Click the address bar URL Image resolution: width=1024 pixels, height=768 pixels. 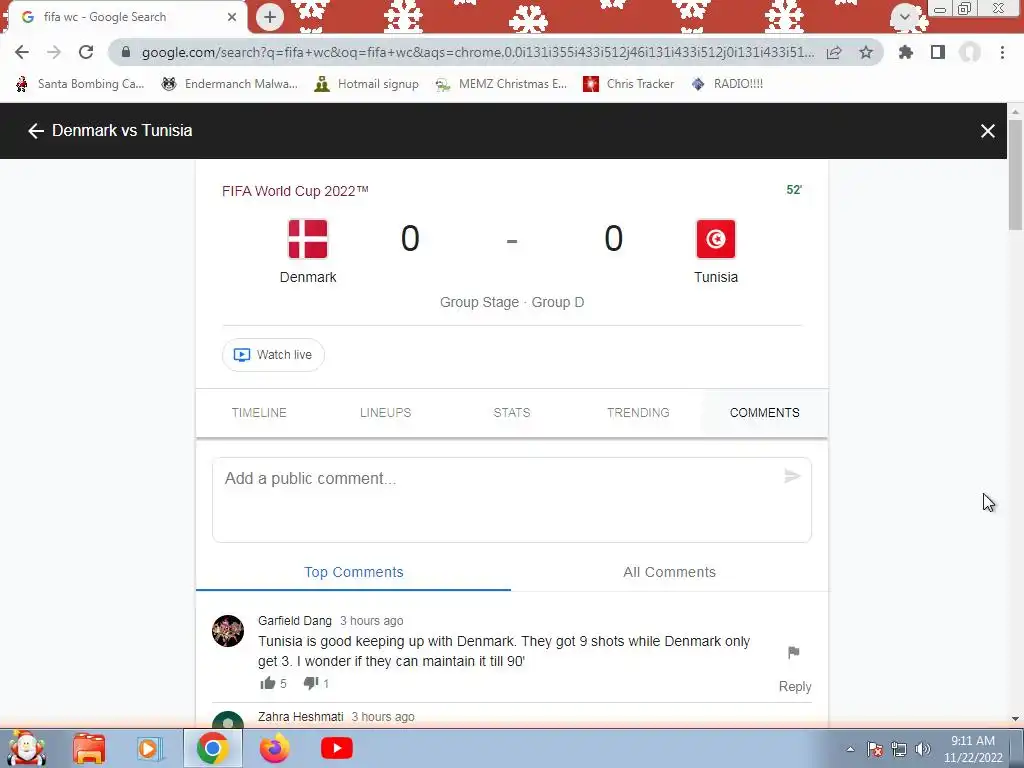coord(477,52)
